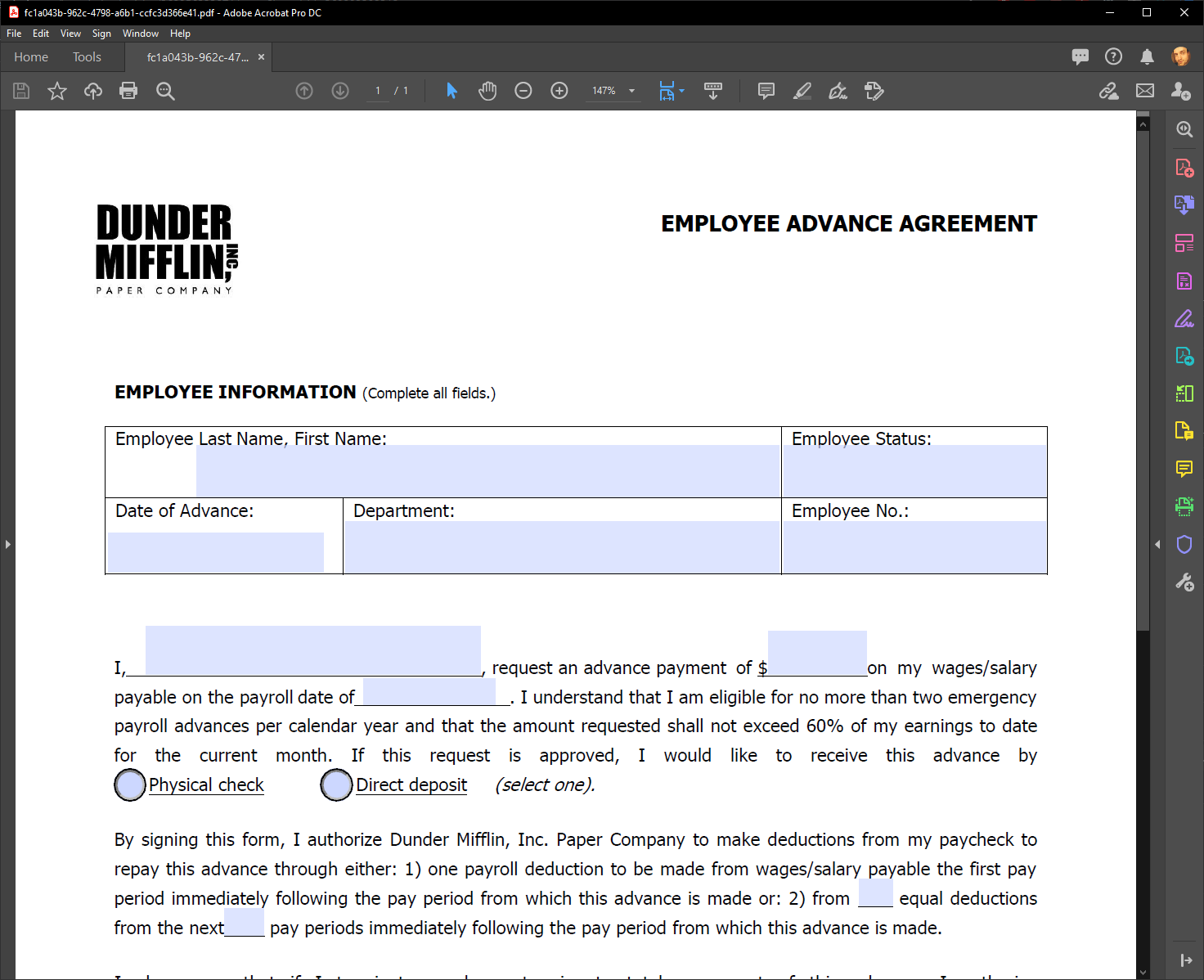The height and width of the screenshot is (980, 1204).
Task: Click the scrollbar down arrow
Action: (1143, 972)
